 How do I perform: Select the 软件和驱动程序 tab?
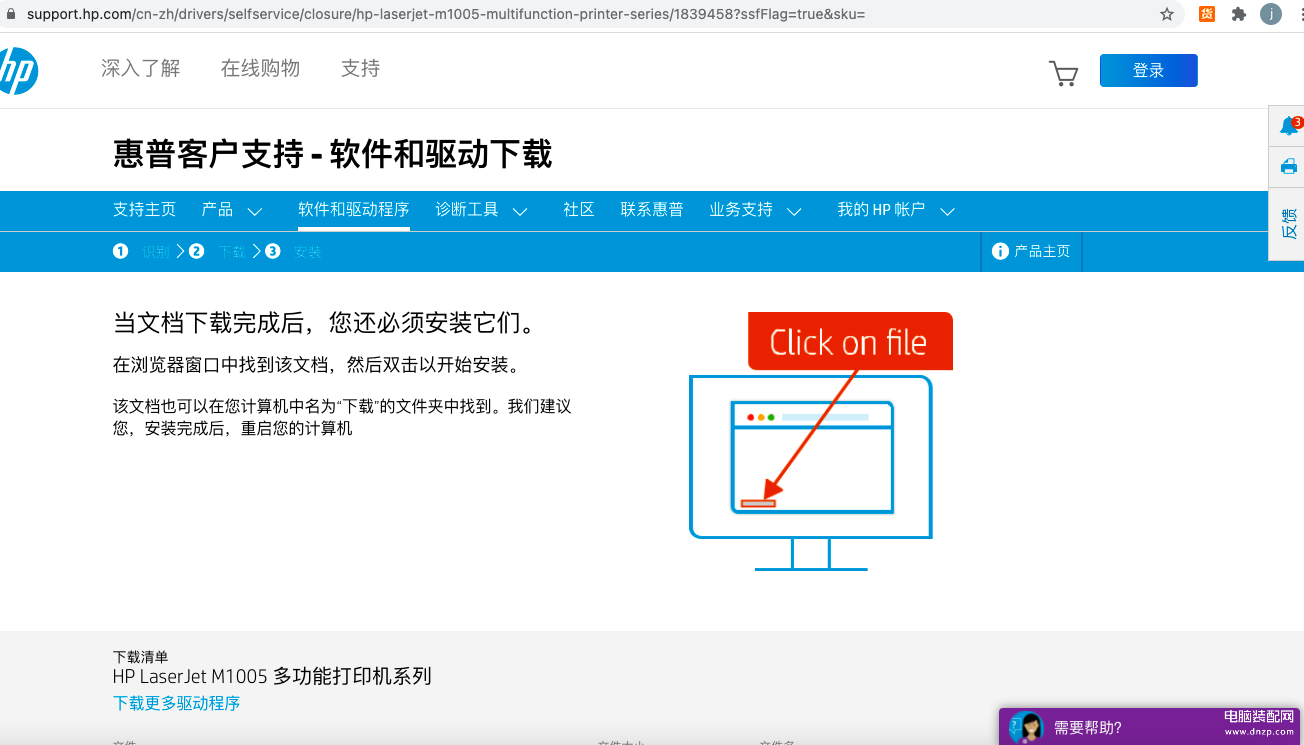(x=354, y=210)
